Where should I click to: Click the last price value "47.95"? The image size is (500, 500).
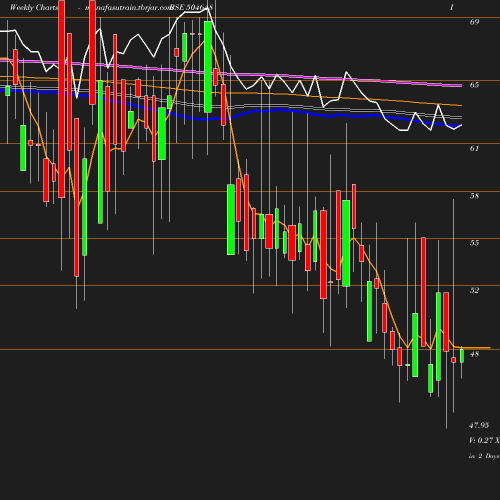(x=479, y=425)
